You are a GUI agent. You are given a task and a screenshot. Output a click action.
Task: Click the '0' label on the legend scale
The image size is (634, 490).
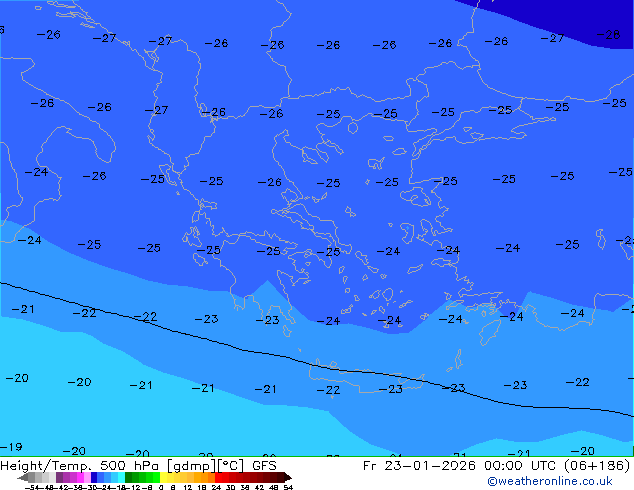click(161, 487)
